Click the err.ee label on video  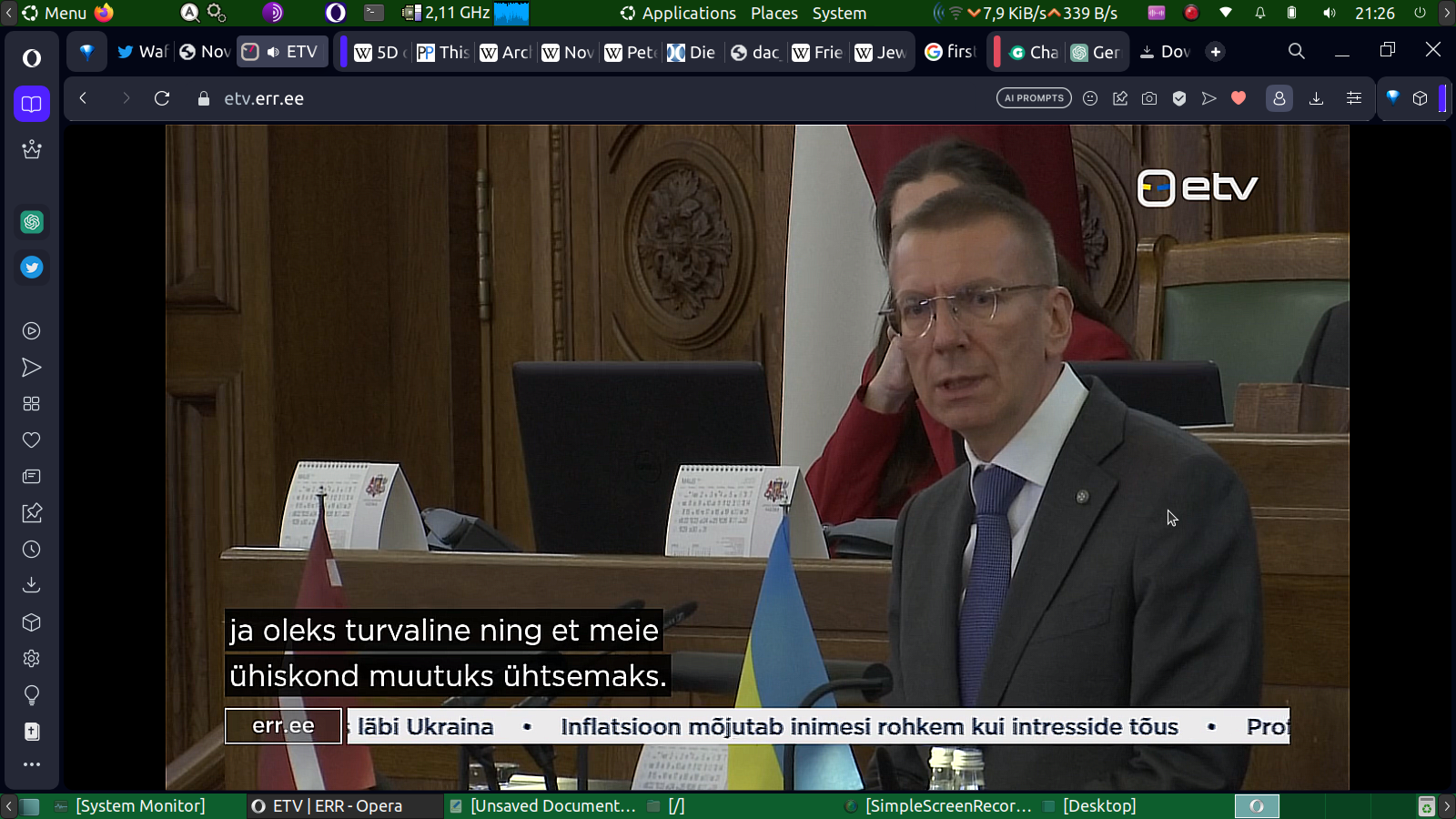click(x=283, y=726)
